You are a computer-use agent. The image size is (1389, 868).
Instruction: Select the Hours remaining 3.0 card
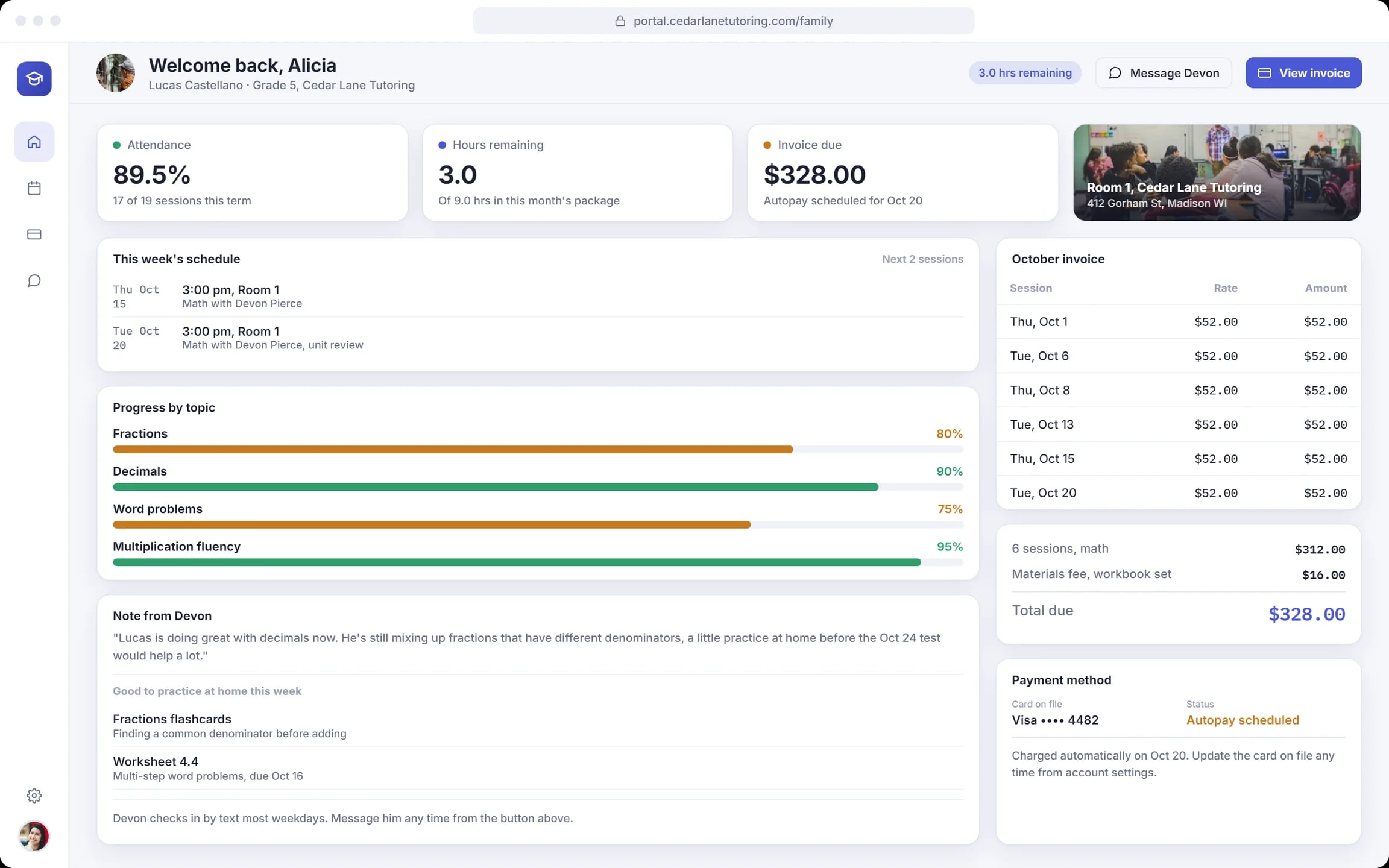click(578, 172)
